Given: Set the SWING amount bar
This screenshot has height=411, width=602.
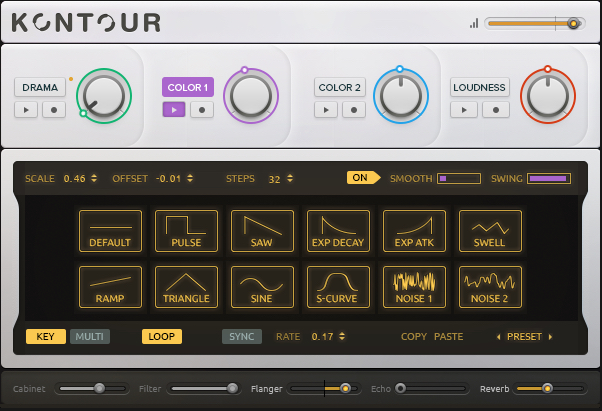Looking at the screenshot, I should click(549, 178).
